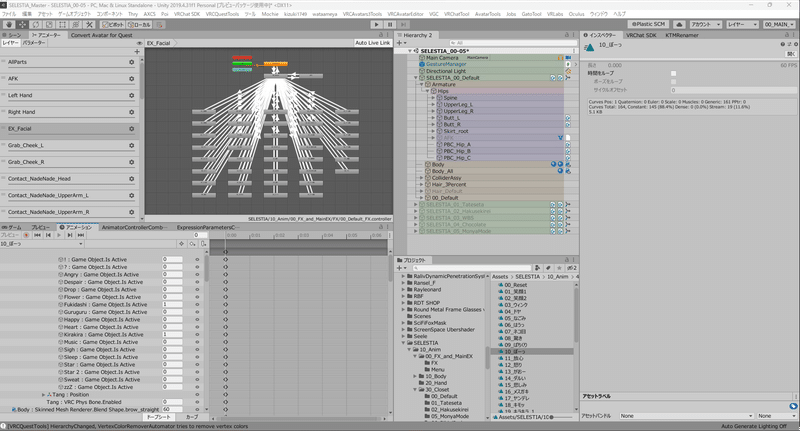Expand SELESTIA_01_Tateseta in Hierarchy

pos(416,205)
